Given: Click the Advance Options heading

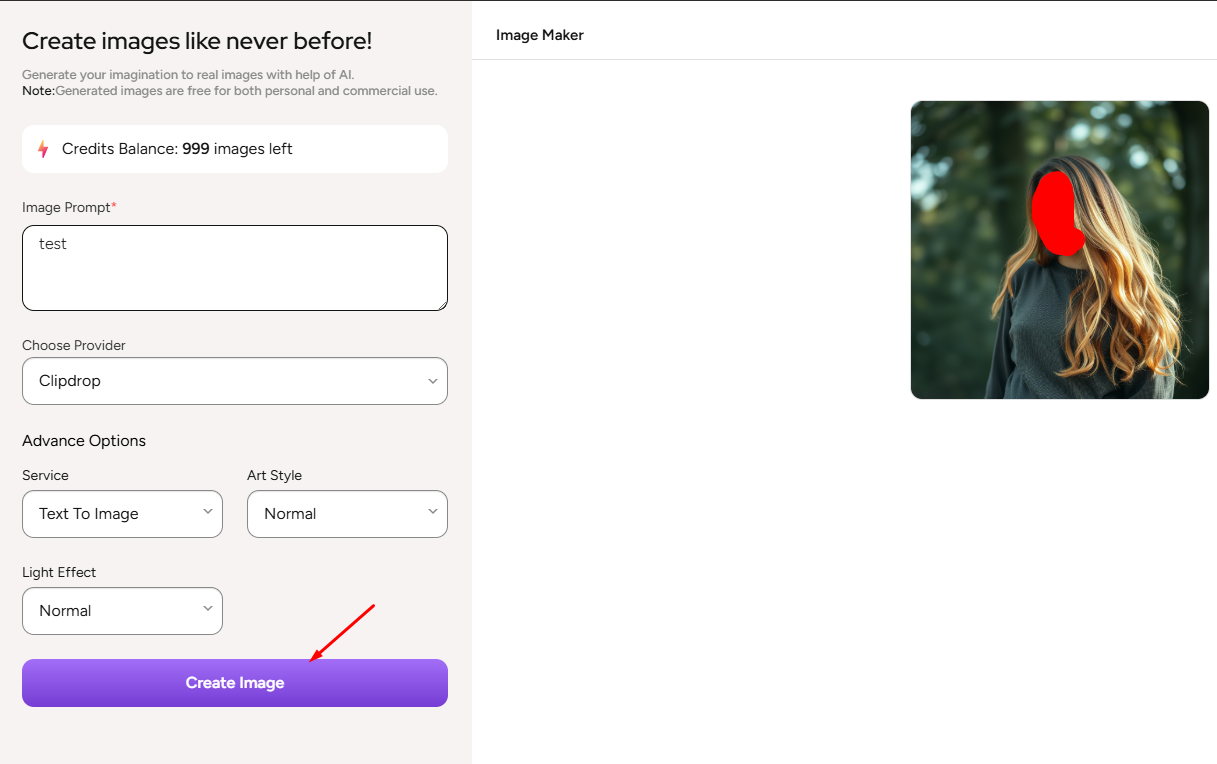Looking at the screenshot, I should point(84,441).
